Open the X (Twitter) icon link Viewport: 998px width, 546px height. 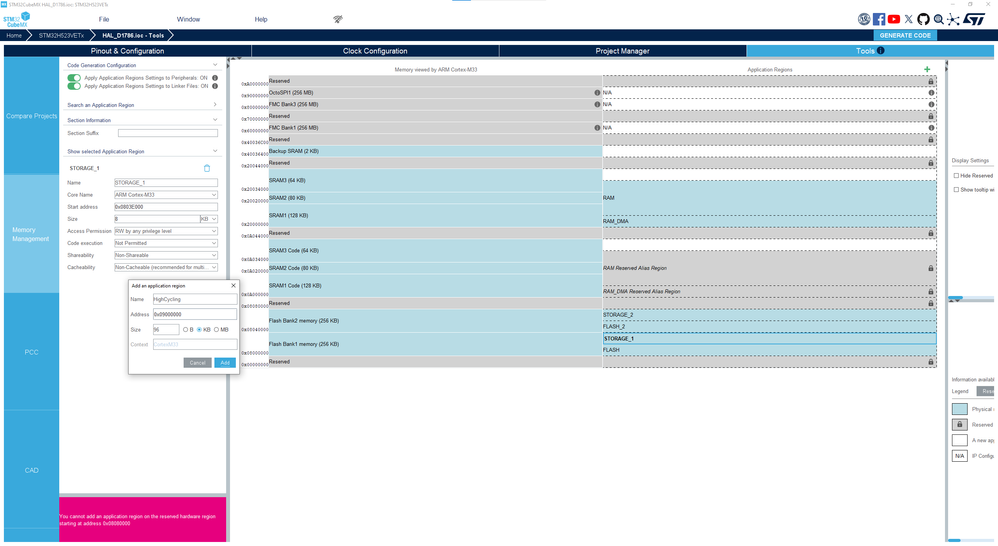tap(909, 19)
